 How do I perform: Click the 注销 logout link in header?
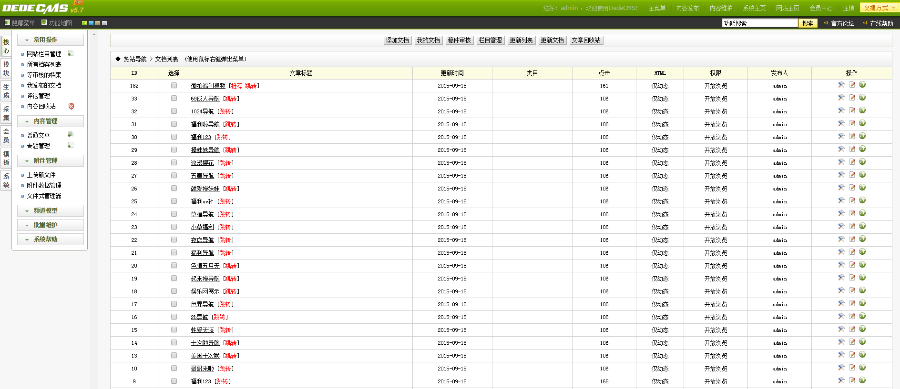tap(848, 8)
